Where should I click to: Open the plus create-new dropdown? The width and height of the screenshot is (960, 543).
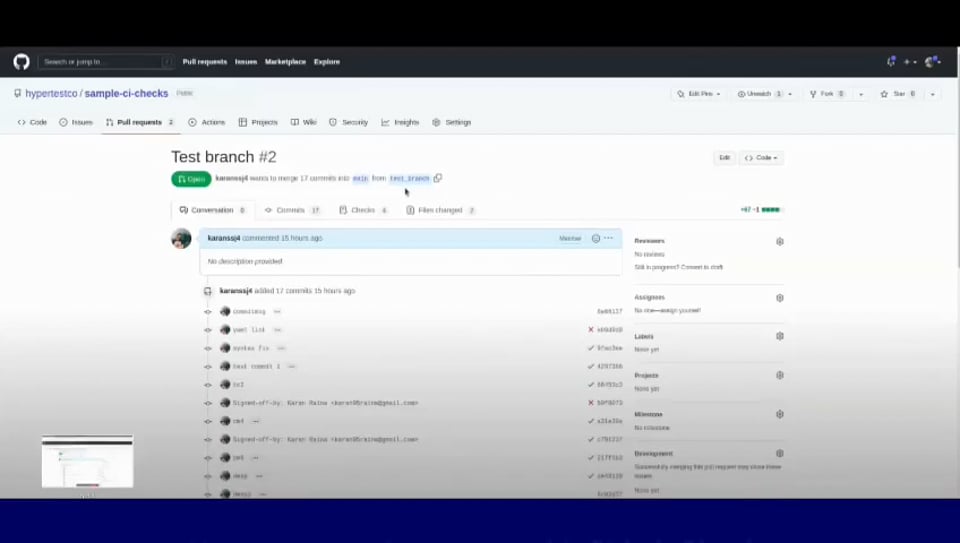(910, 62)
